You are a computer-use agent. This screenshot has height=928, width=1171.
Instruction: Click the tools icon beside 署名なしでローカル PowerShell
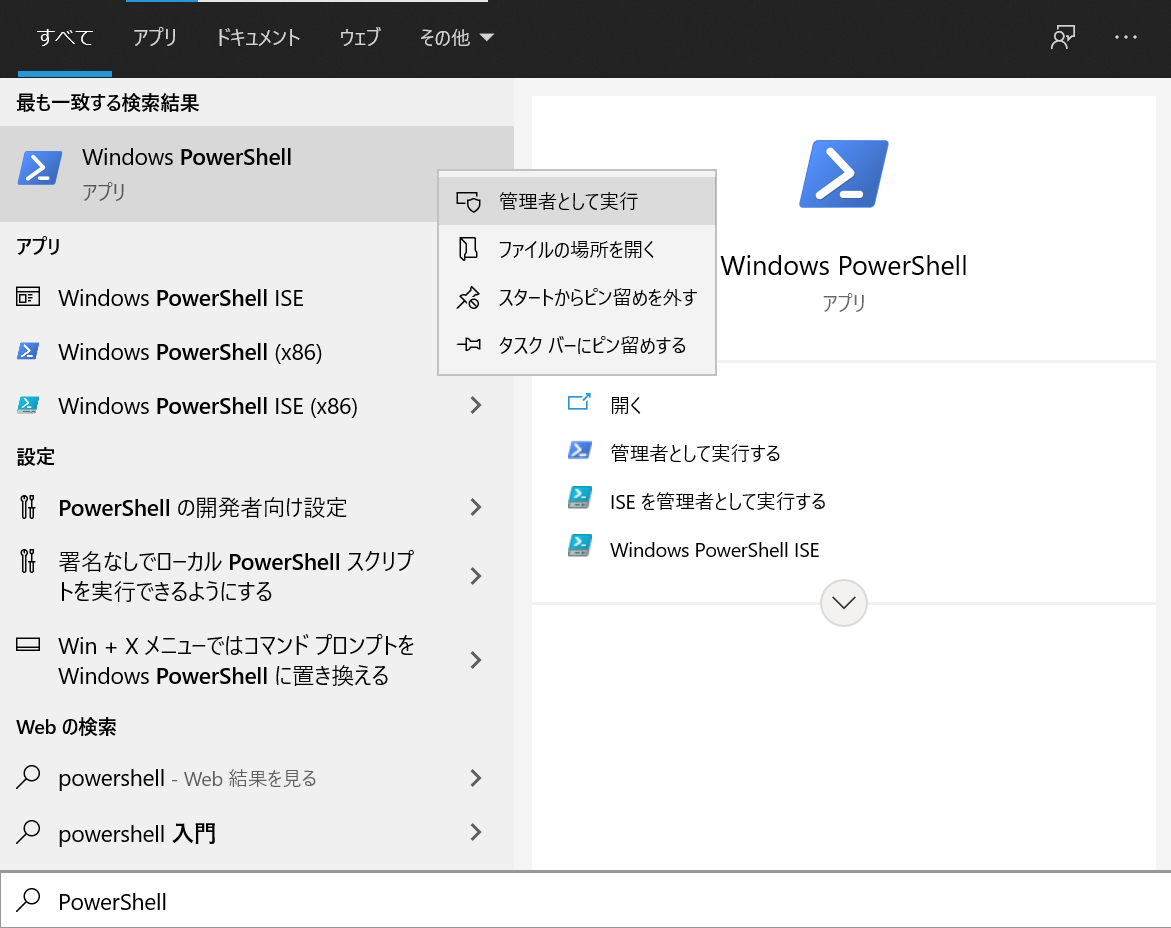[x=28, y=561]
